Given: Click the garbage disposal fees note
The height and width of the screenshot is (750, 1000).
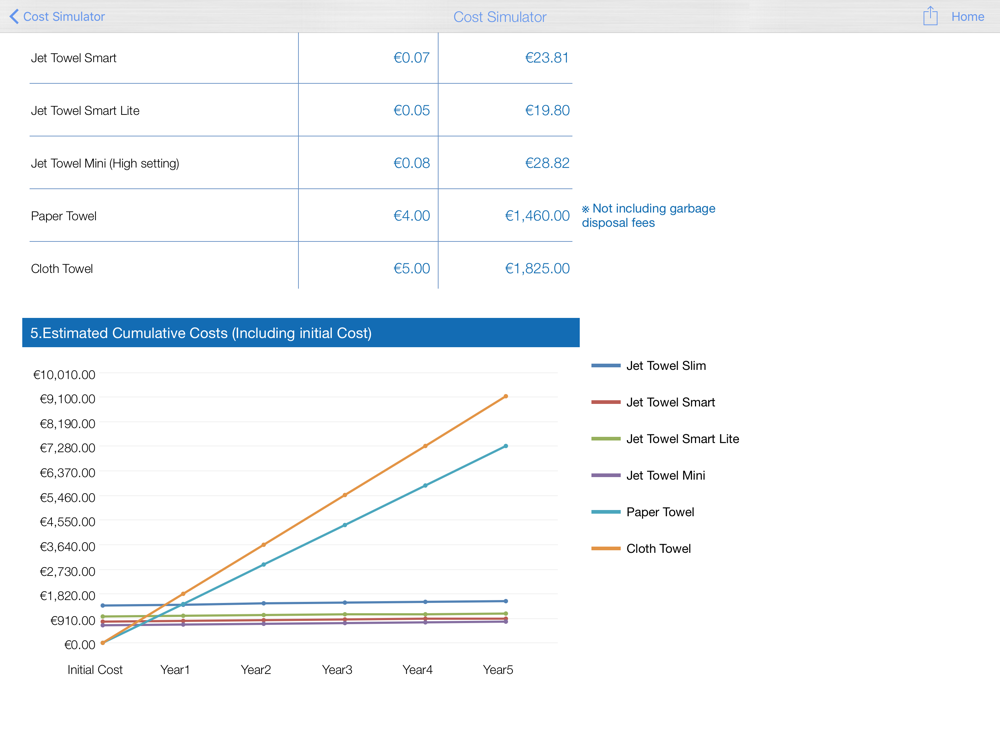Looking at the screenshot, I should [x=650, y=216].
